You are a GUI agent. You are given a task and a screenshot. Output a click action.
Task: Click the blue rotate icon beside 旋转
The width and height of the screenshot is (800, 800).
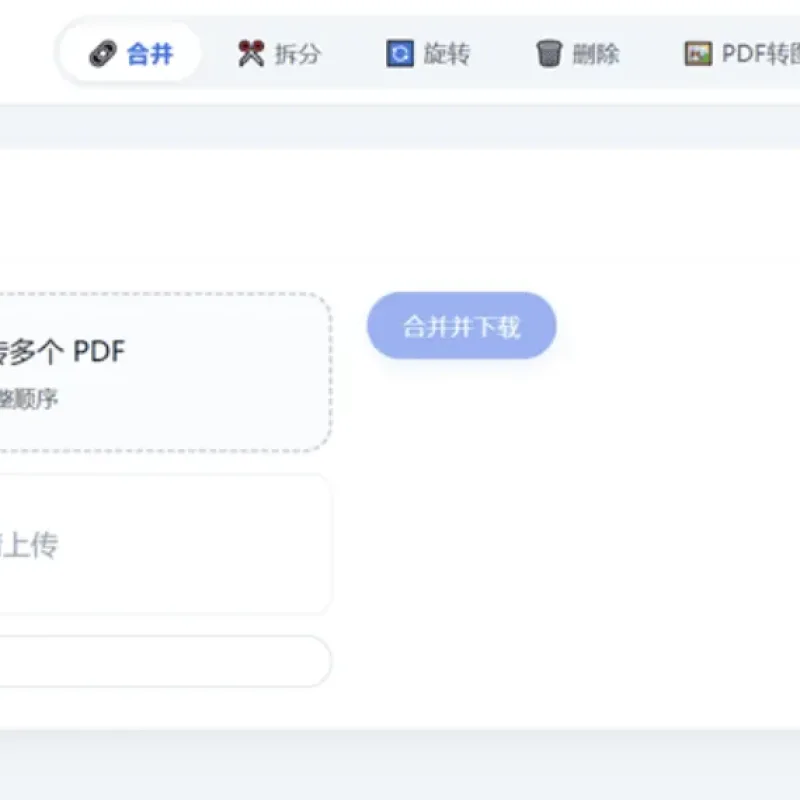[400, 54]
